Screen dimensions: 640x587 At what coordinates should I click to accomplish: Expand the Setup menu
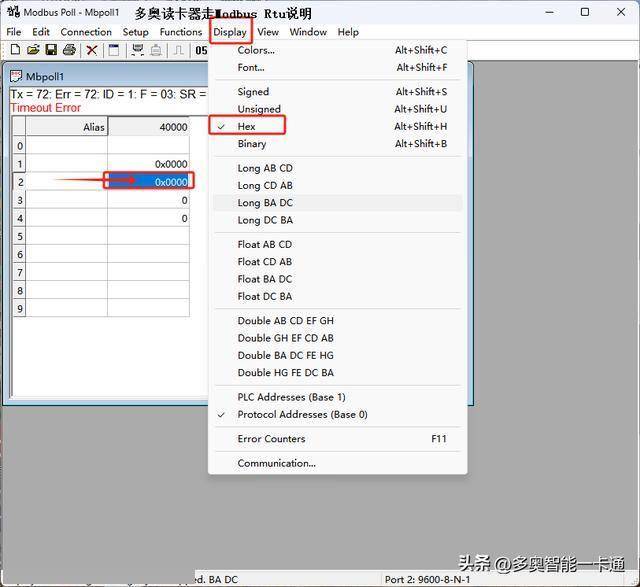point(135,32)
